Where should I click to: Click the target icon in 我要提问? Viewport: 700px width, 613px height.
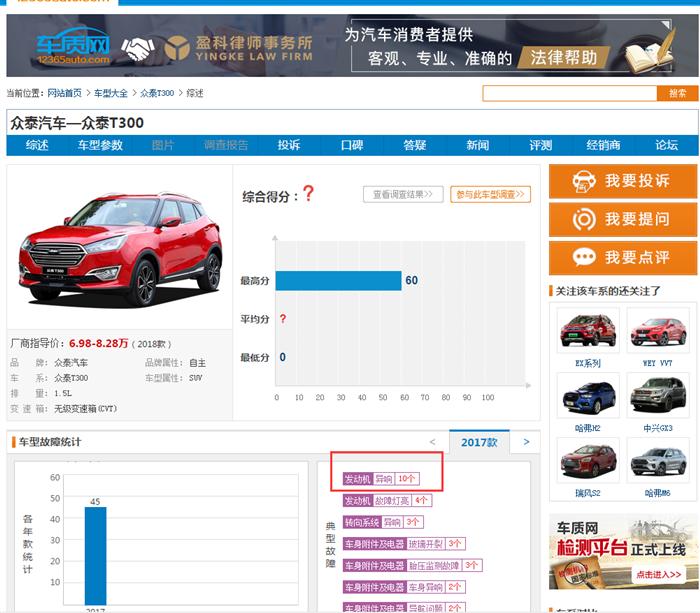point(584,219)
